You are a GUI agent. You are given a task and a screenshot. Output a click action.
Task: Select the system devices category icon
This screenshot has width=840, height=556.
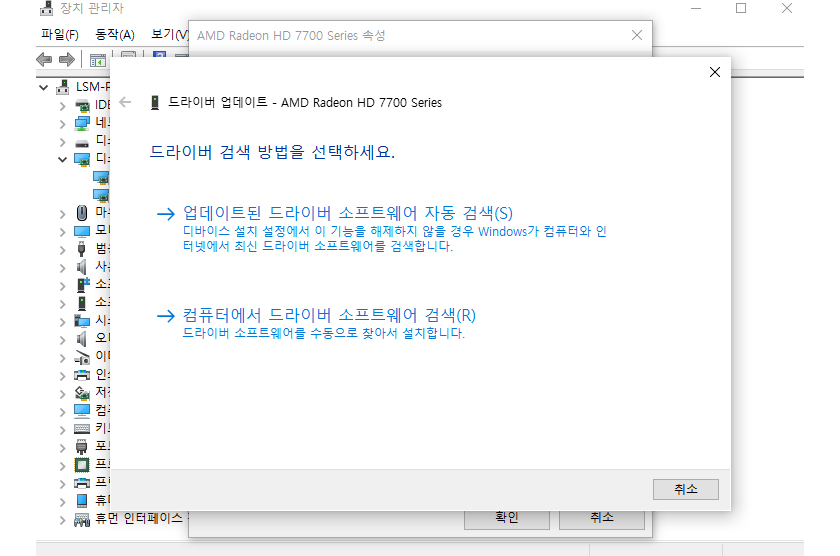click(82, 321)
